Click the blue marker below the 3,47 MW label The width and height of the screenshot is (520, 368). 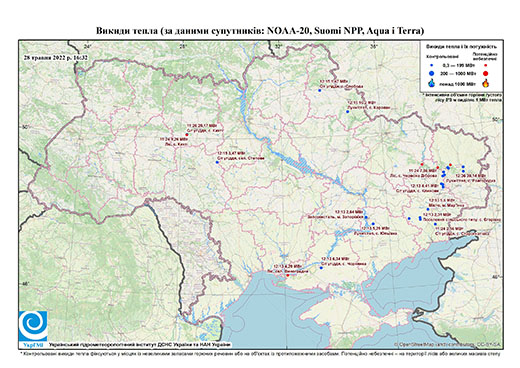(217, 162)
